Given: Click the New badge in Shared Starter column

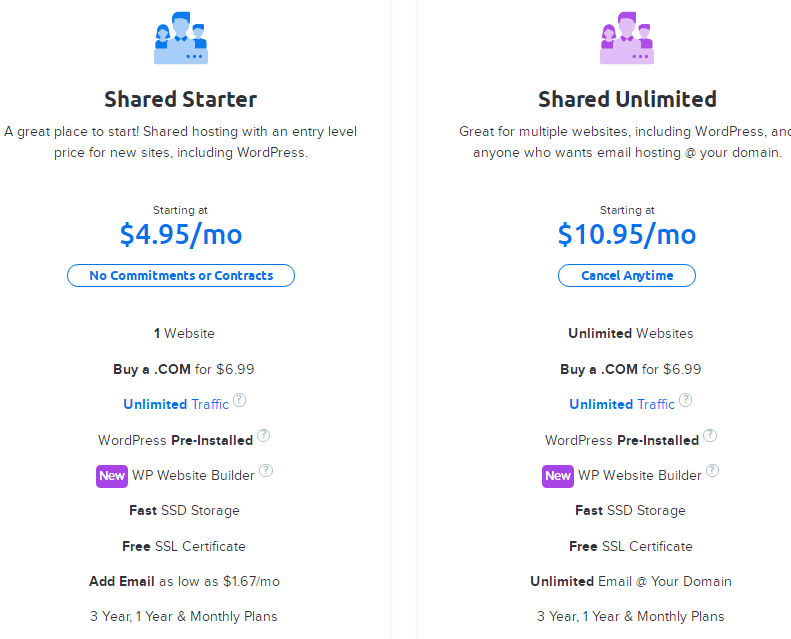Looking at the screenshot, I should click(x=111, y=476).
